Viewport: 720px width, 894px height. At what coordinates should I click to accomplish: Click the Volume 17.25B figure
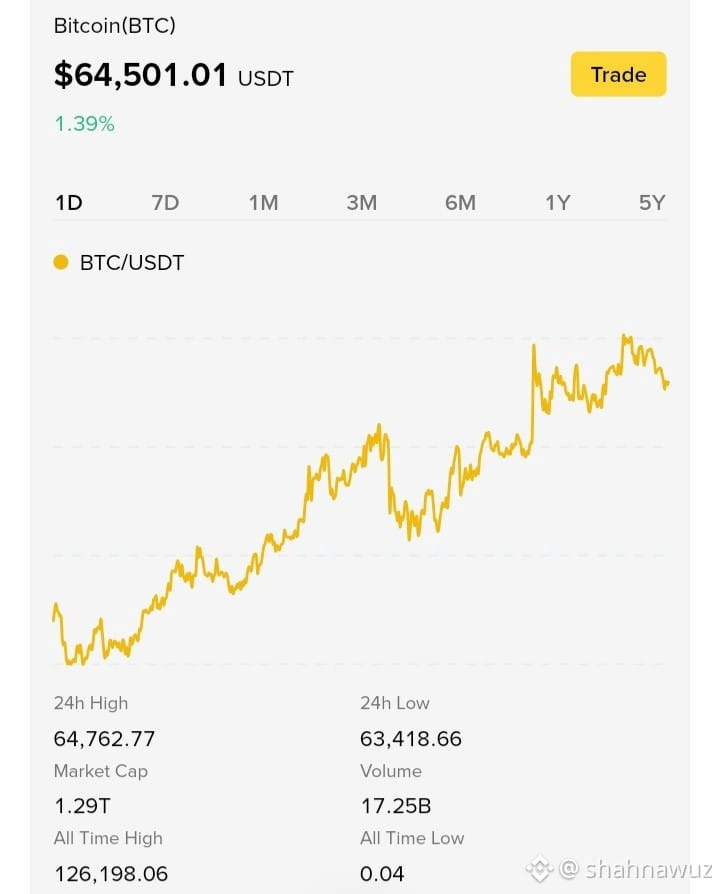[396, 806]
